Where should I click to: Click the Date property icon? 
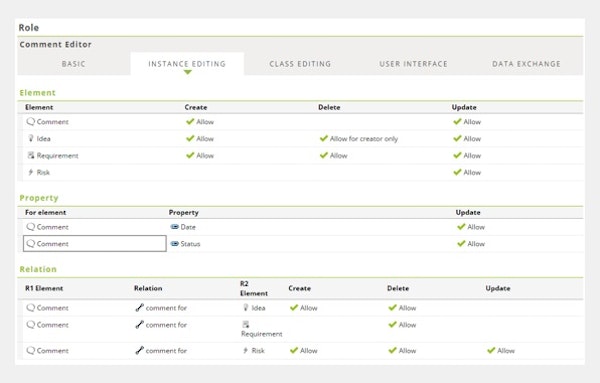[174, 227]
